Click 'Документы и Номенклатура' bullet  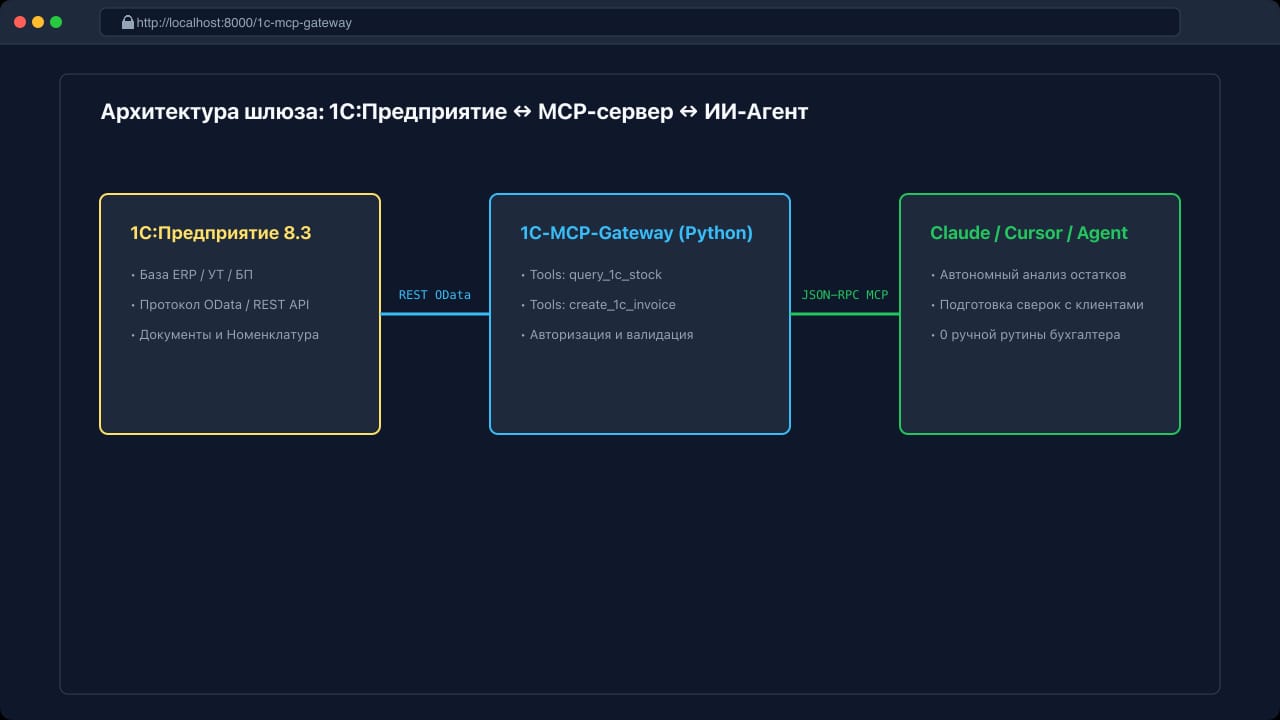(x=224, y=334)
